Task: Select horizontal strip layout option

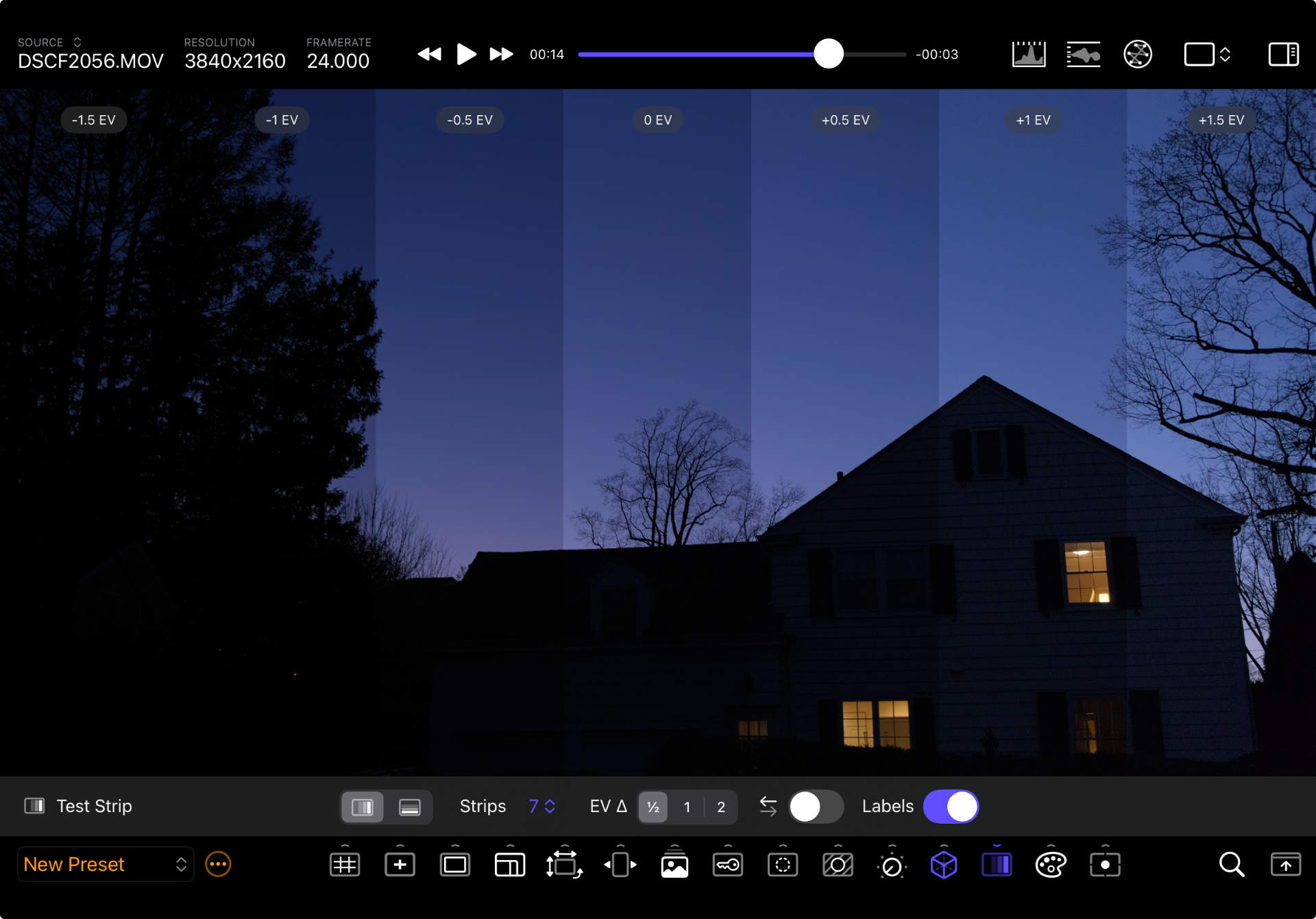Action: coord(409,807)
